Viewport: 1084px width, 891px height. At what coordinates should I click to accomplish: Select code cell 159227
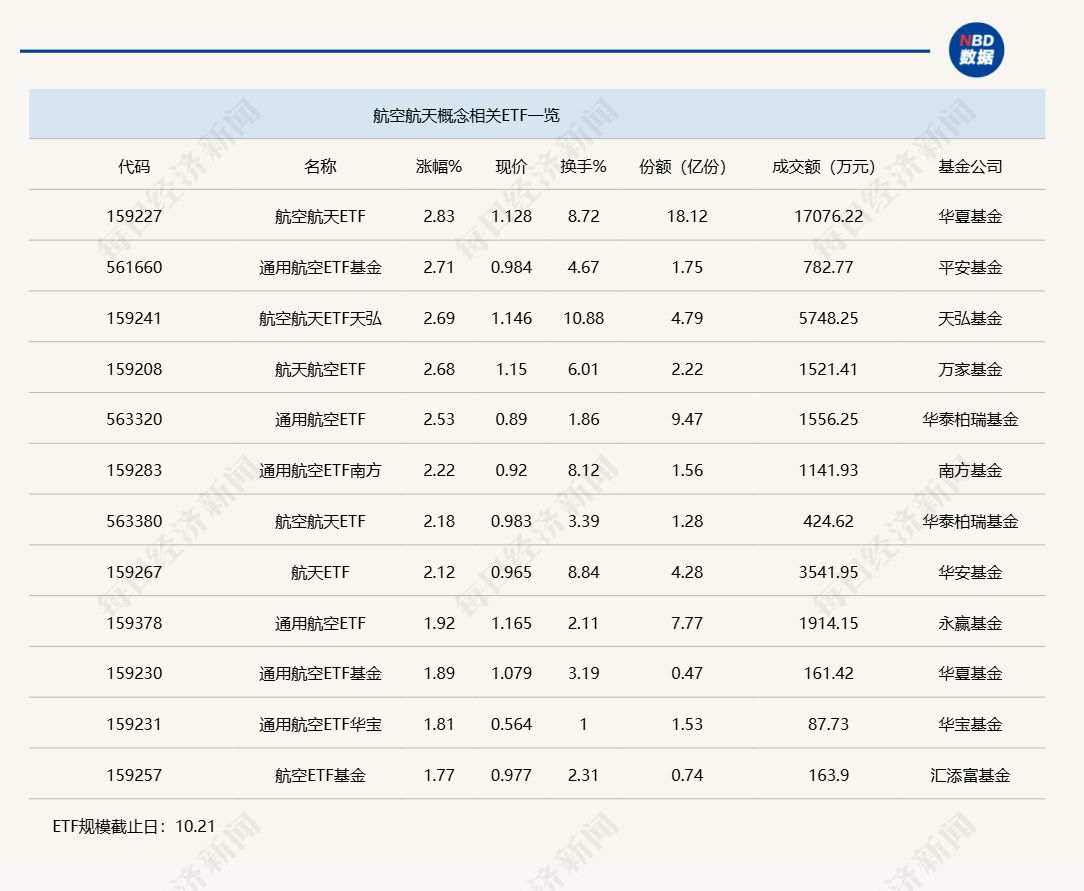tap(134, 216)
